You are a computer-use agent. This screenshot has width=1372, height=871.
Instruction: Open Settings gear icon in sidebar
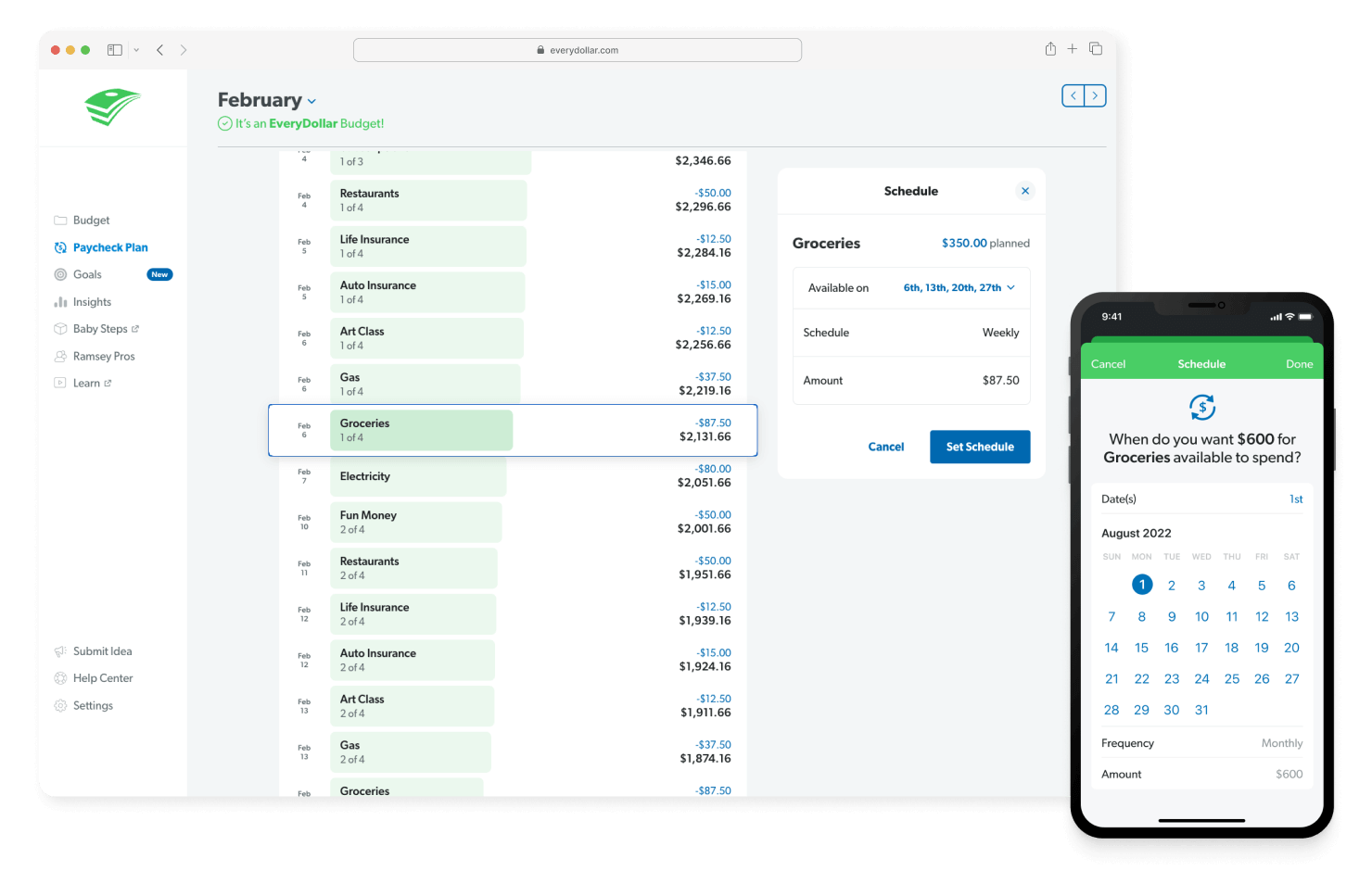60,705
